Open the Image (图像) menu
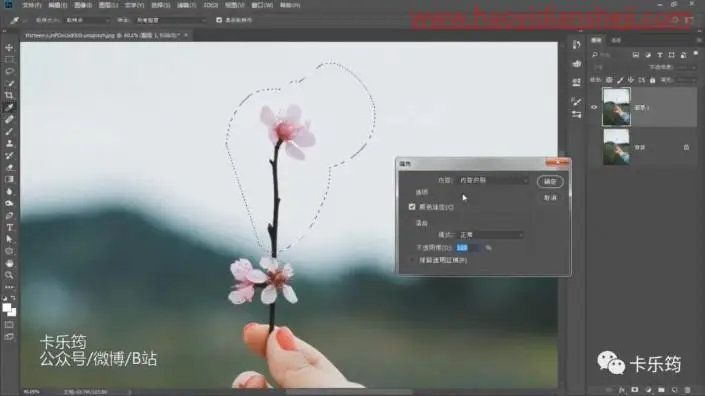 [83, 5]
